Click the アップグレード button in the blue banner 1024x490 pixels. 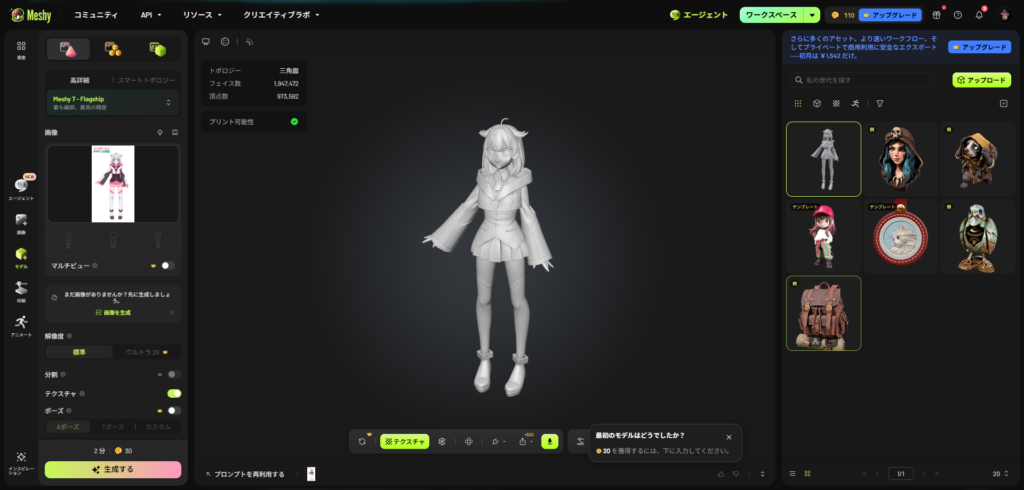pyautogui.click(x=979, y=48)
